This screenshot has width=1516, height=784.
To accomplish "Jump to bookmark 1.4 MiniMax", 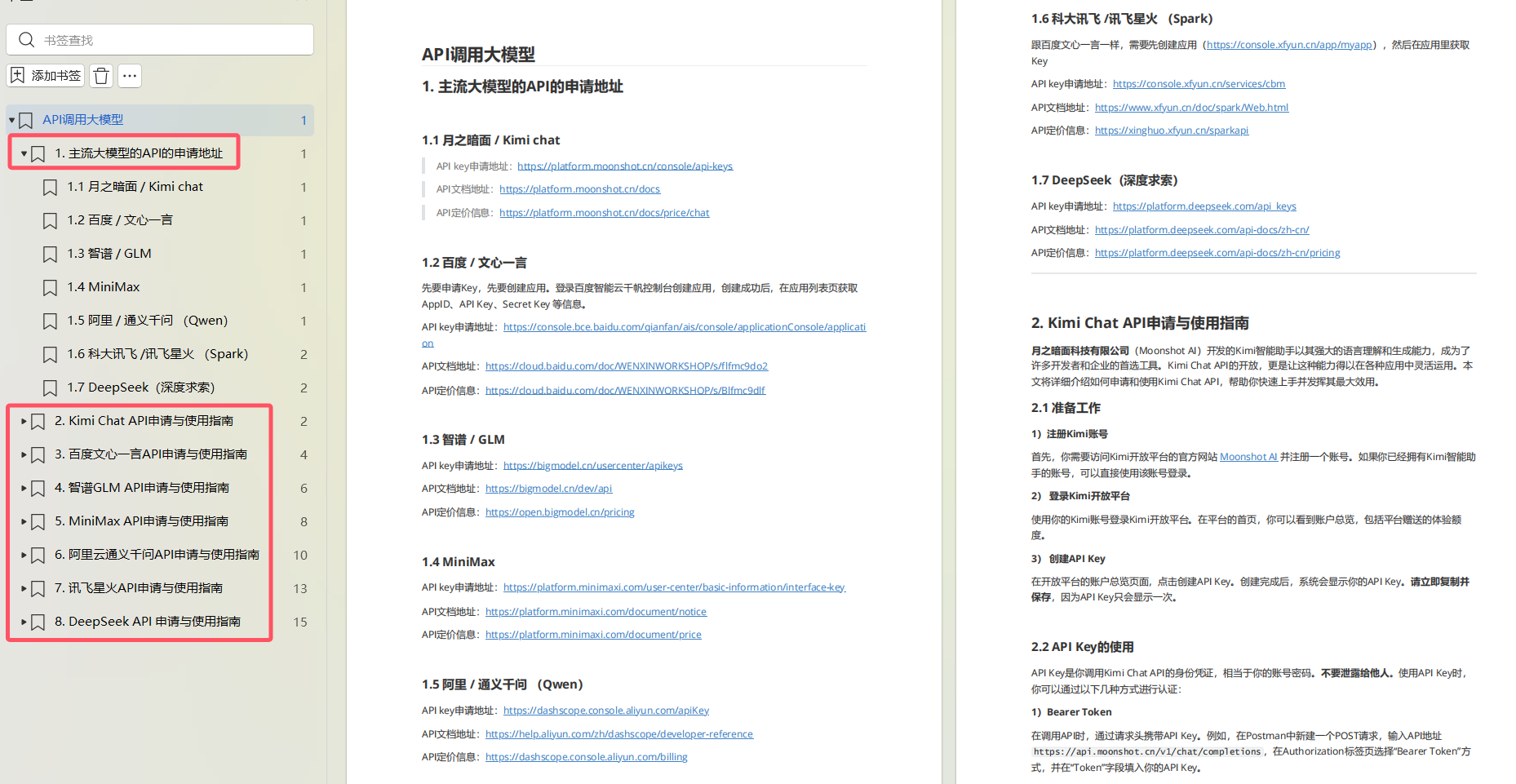I will 104,287.
